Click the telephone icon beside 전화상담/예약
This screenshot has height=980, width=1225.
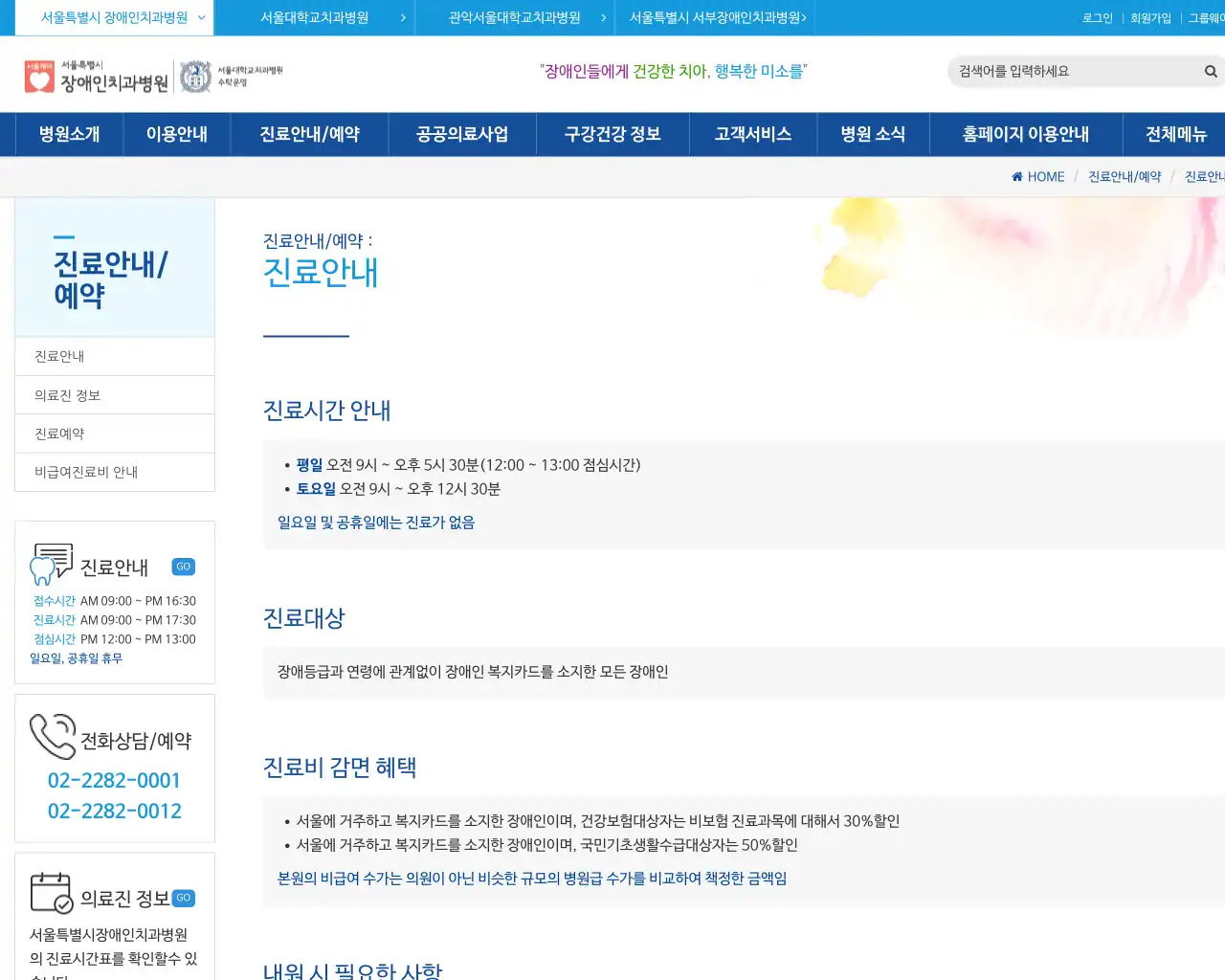point(53,737)
